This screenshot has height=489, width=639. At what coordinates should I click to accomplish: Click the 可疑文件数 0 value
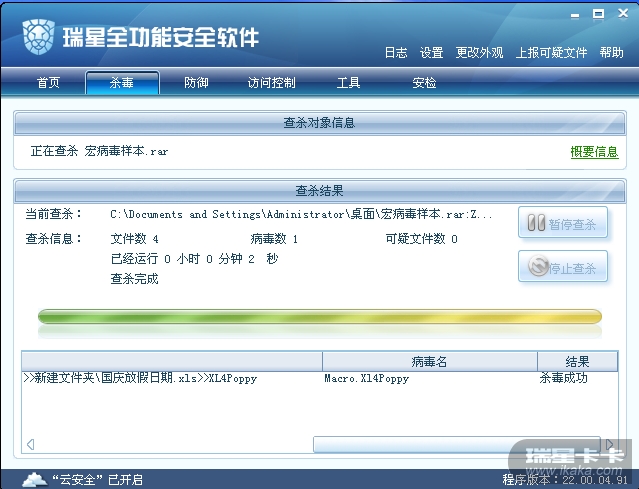coord(421,239)
